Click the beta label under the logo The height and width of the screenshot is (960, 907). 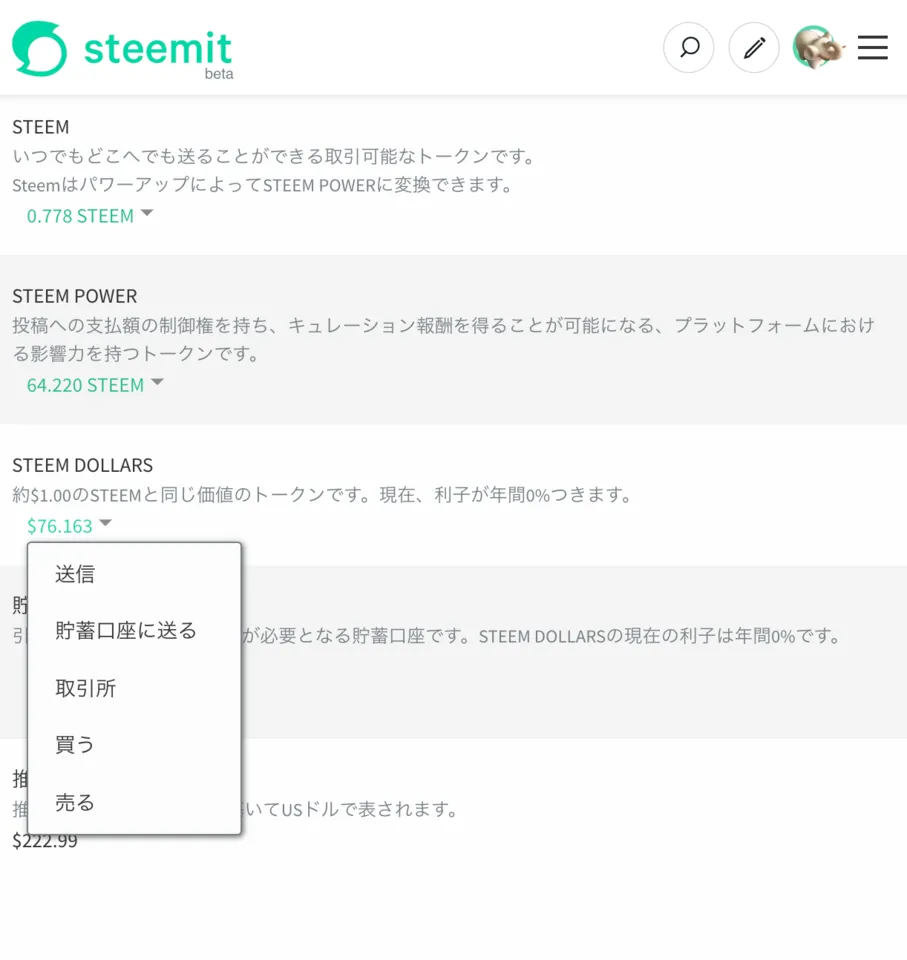pos(220,73)
